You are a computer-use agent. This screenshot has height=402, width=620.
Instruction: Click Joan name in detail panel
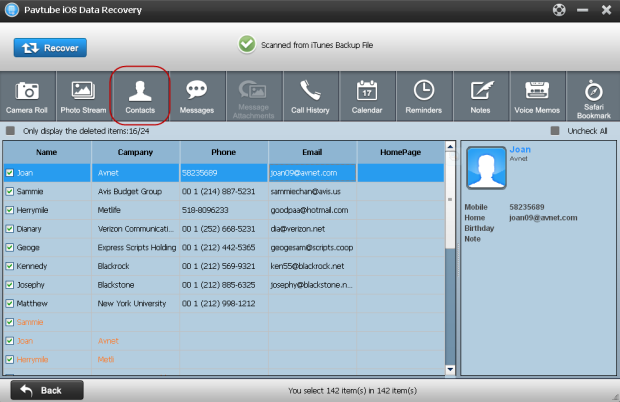520,149
